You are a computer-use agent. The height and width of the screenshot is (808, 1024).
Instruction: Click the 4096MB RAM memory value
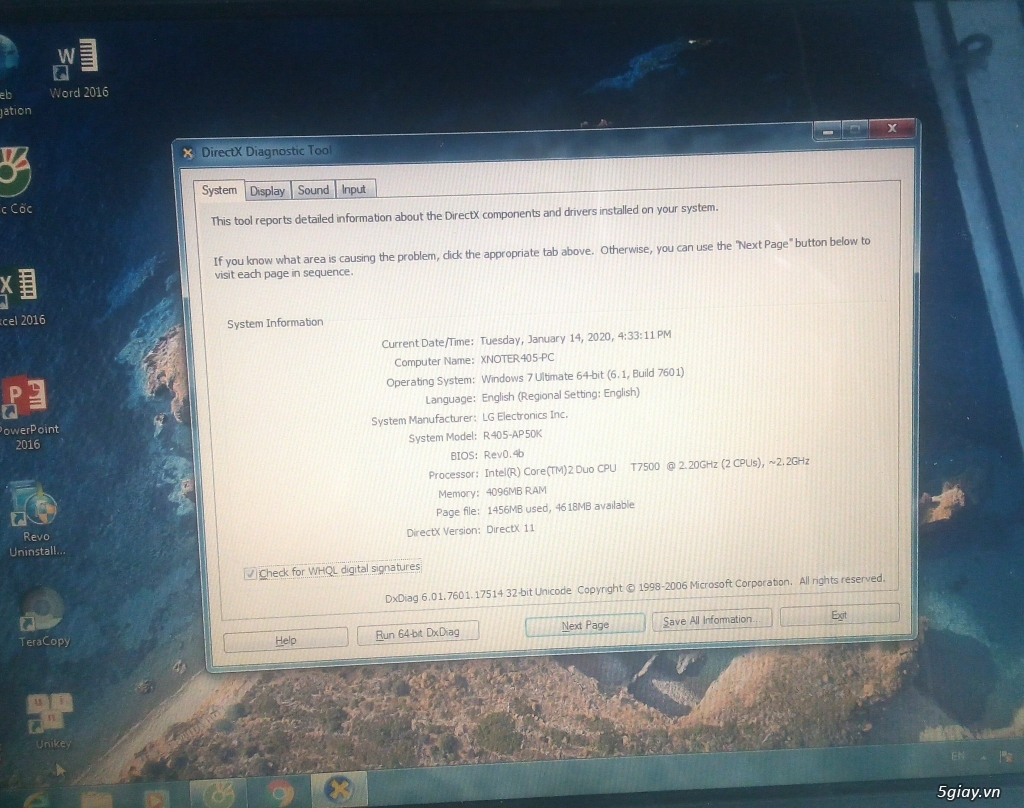point(516,491)
